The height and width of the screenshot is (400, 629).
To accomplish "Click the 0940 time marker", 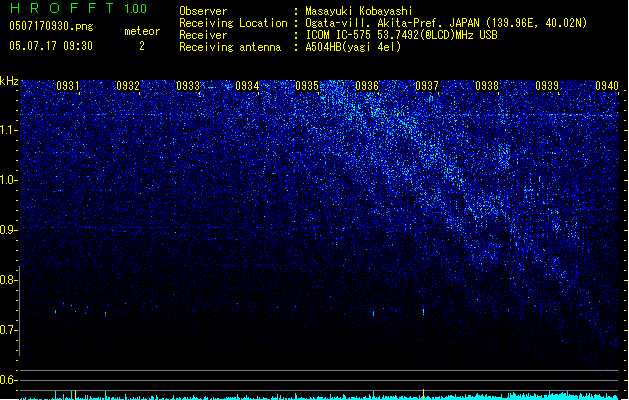I will [607, 85].
